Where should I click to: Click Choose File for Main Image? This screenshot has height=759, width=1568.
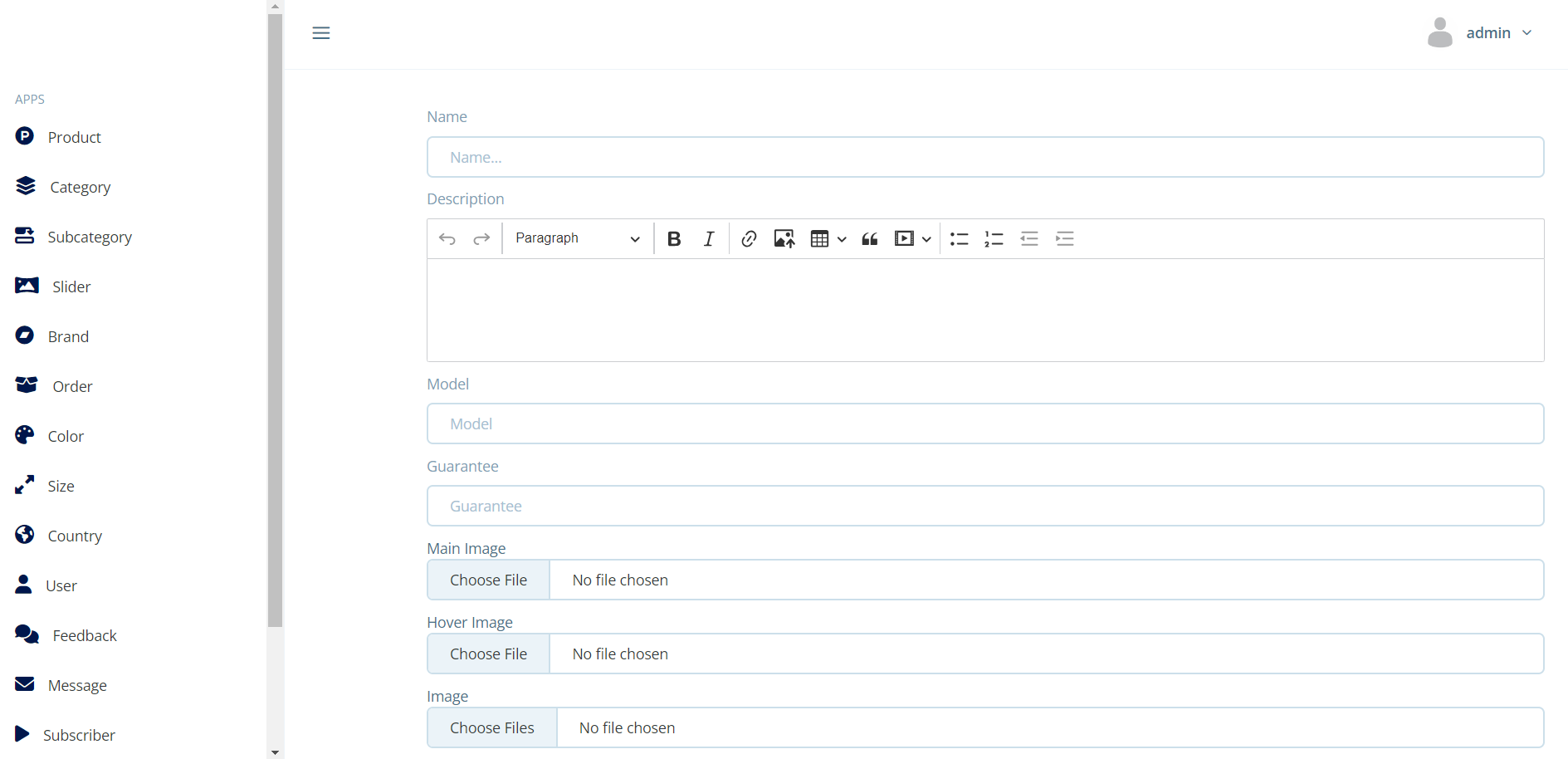pos(488,580)
